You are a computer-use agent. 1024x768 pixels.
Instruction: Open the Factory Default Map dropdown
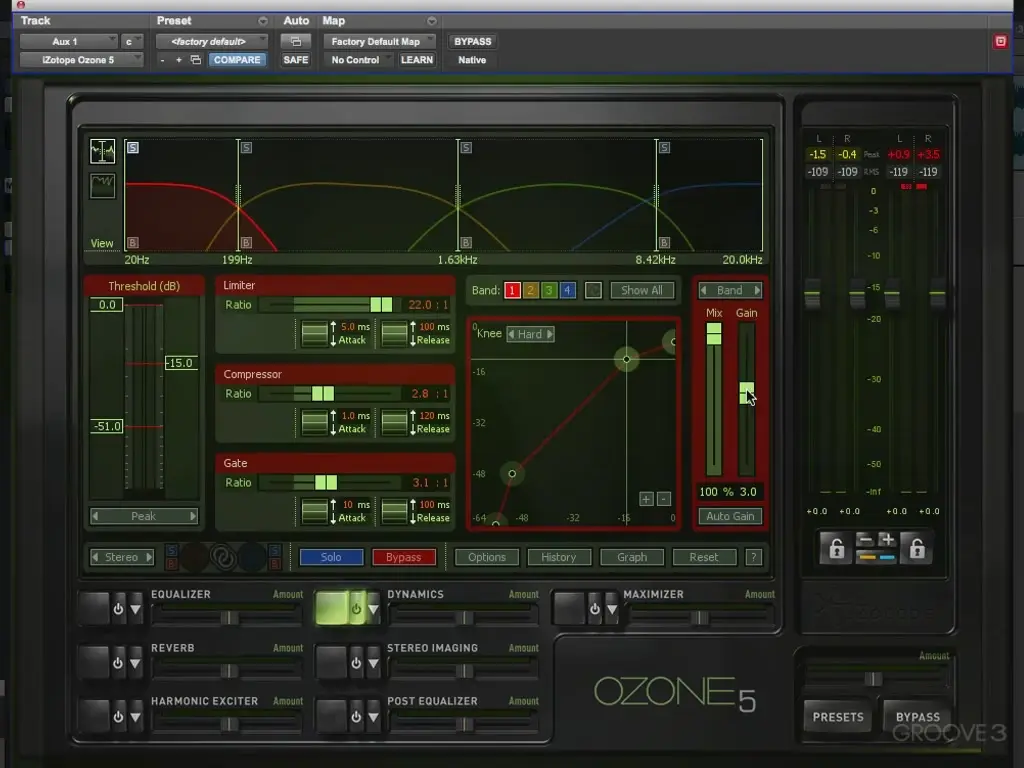pos(379,41)
